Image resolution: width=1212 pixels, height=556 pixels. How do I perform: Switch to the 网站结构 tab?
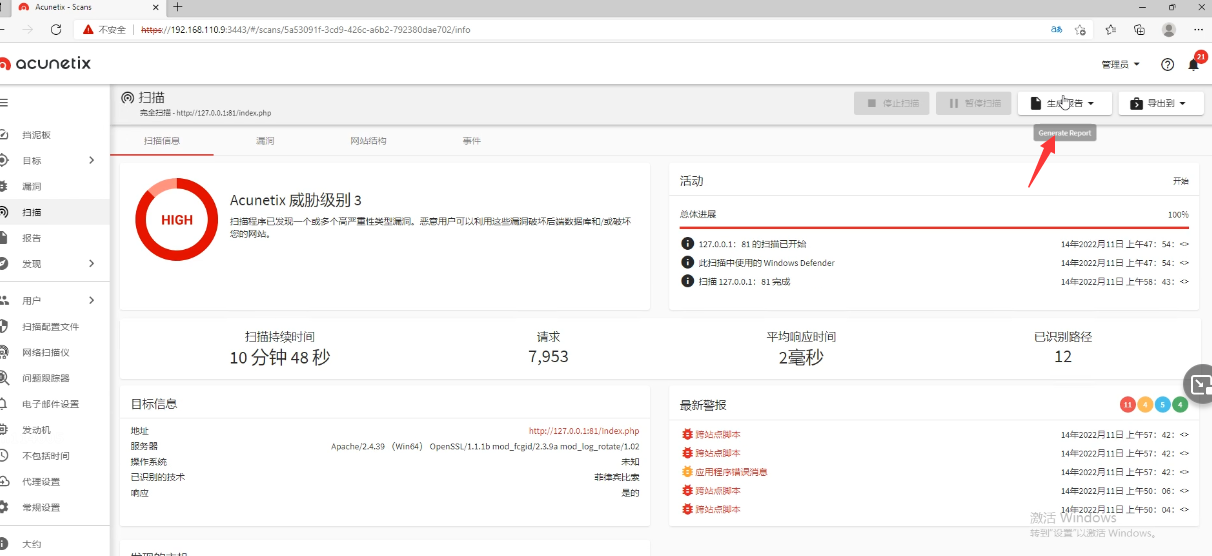[x=368, y=141]
